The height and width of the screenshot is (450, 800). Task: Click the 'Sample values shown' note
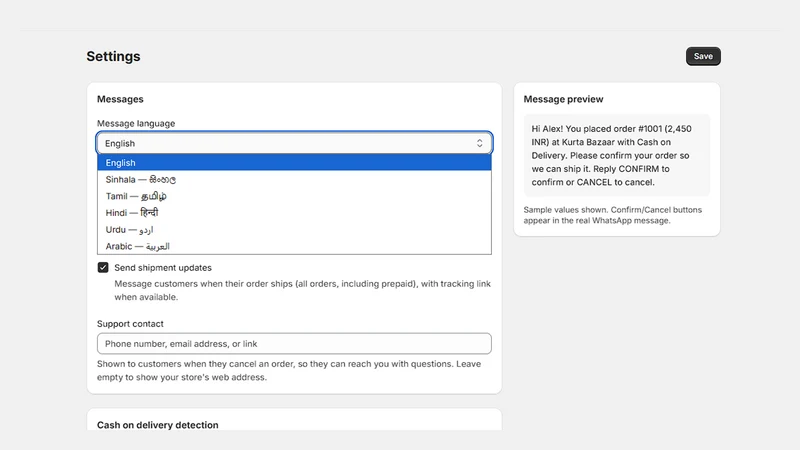click(x=612, y=215)
